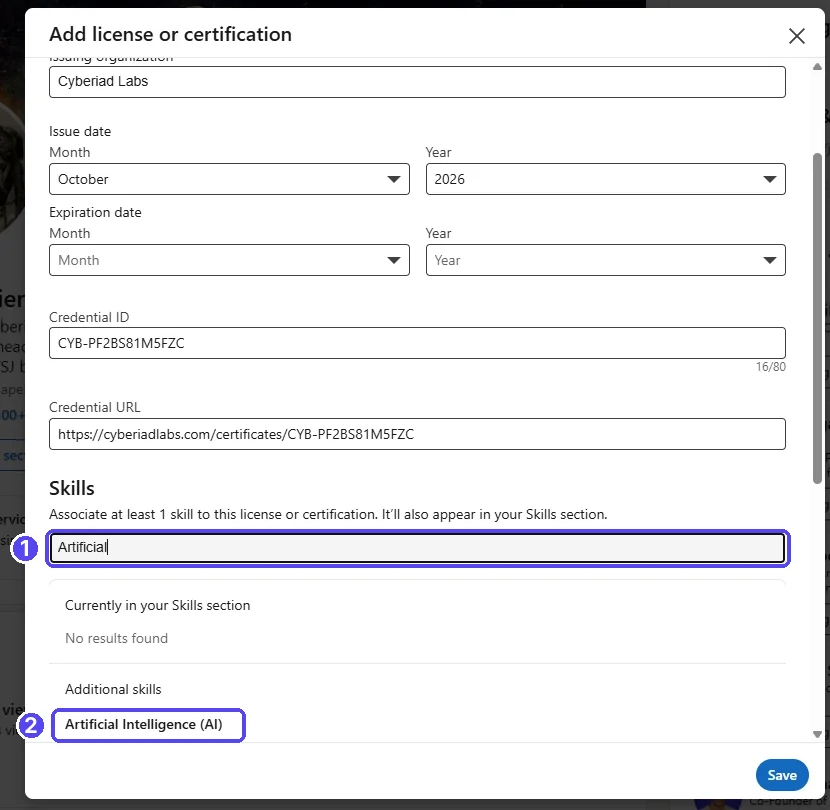Viewport: 830px width, 810px height.
Task: Click the 'Issue date' label
Action: pos(80,131)
